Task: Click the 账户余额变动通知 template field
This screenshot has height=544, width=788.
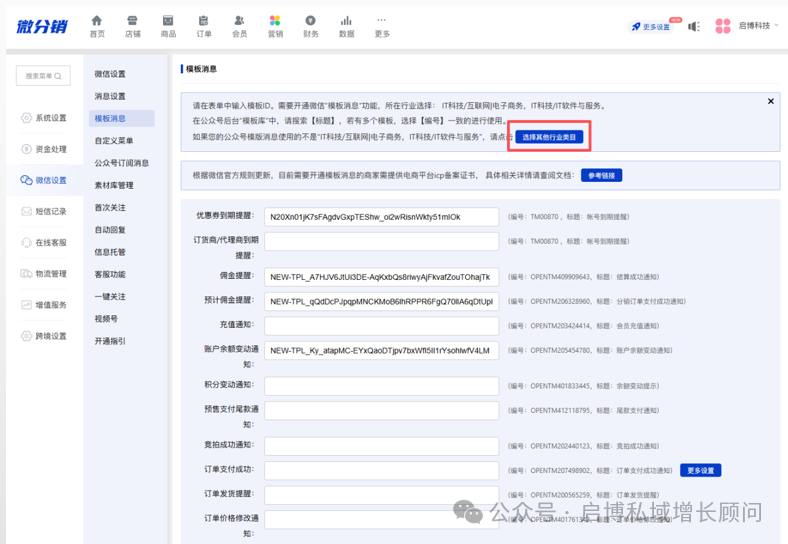Action: (381, 350)
